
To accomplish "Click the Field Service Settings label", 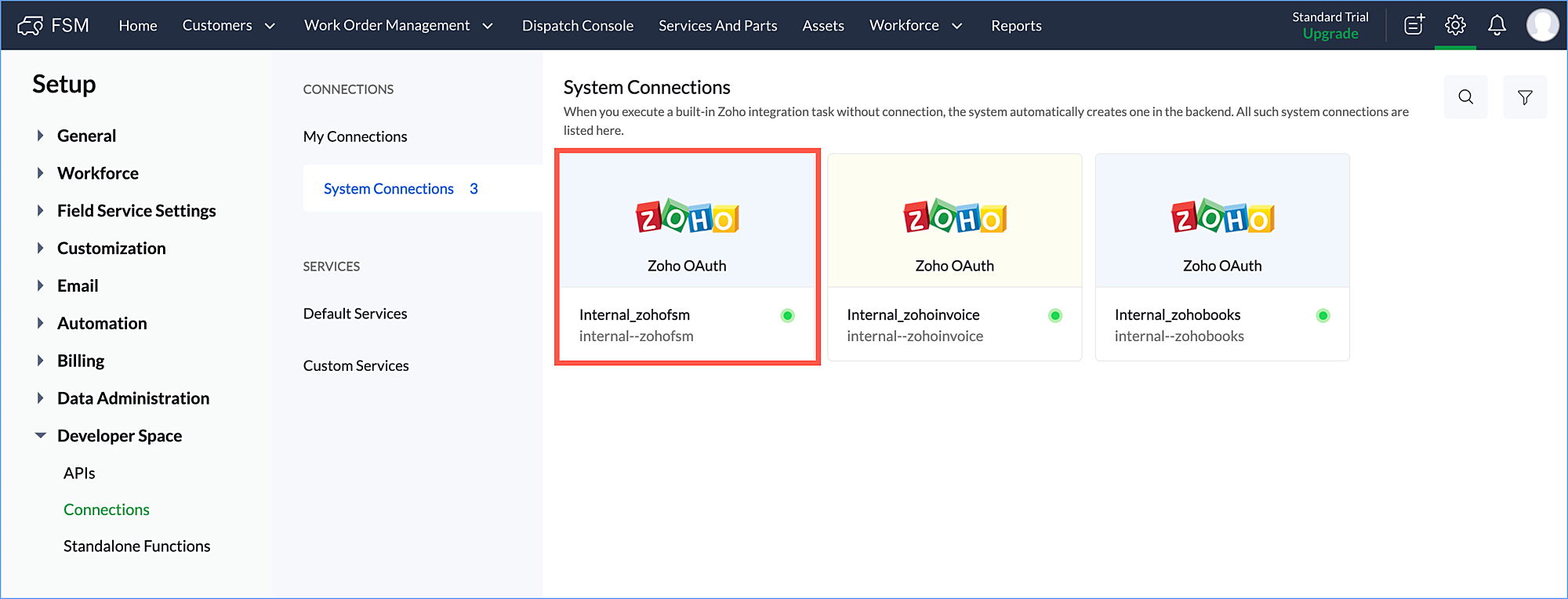I will pos(136,210).
